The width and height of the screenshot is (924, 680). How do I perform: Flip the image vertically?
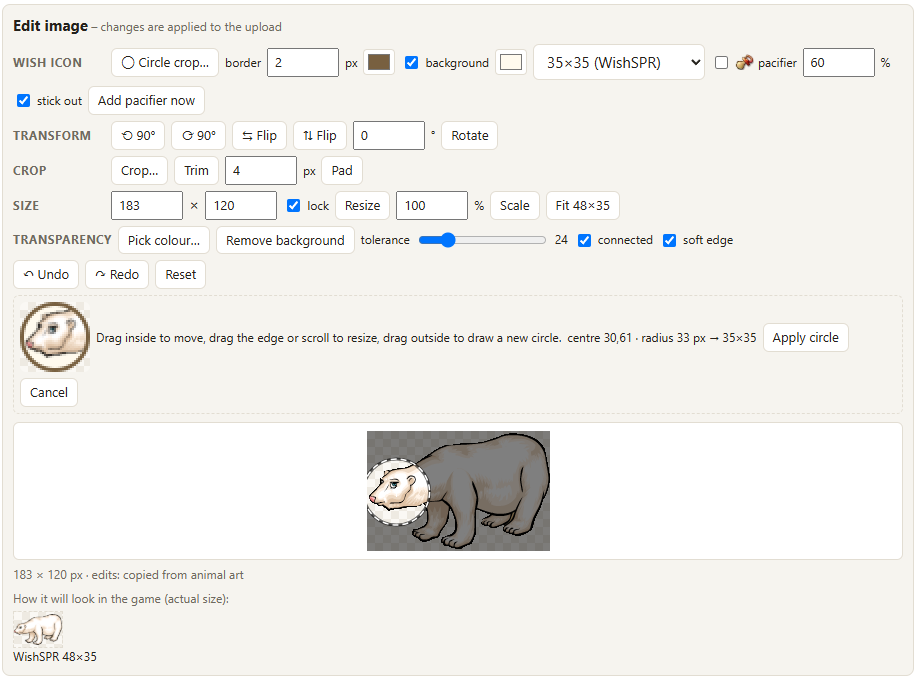319,136
